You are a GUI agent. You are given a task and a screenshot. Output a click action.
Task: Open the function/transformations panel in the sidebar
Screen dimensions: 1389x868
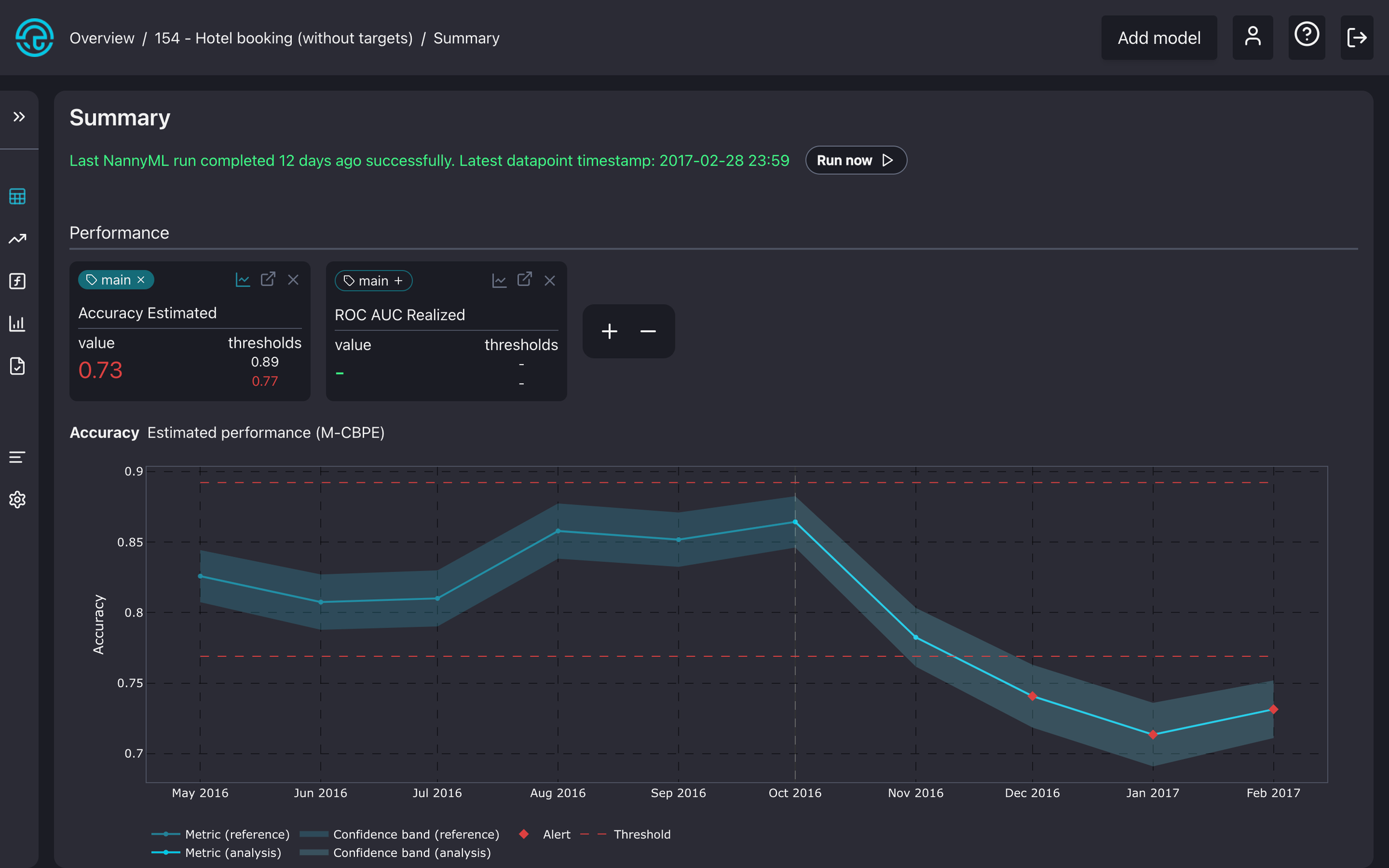tap(17, 281)
